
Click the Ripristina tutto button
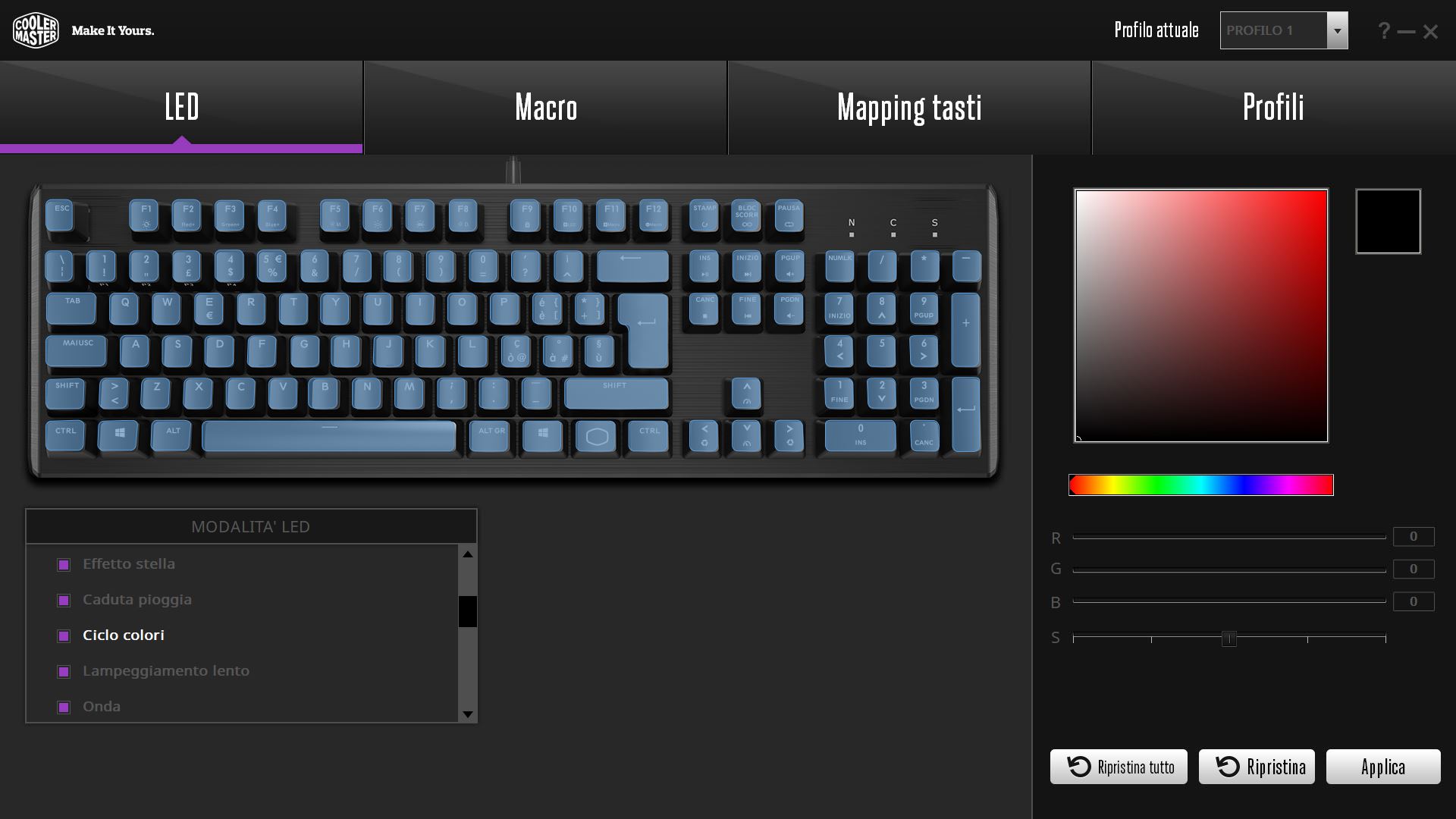click(x=1119, y=767)
